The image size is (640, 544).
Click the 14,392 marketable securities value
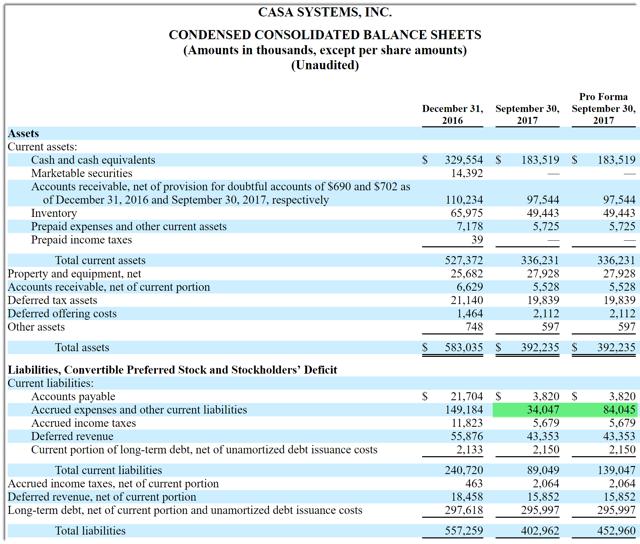[x=467, y=173]
